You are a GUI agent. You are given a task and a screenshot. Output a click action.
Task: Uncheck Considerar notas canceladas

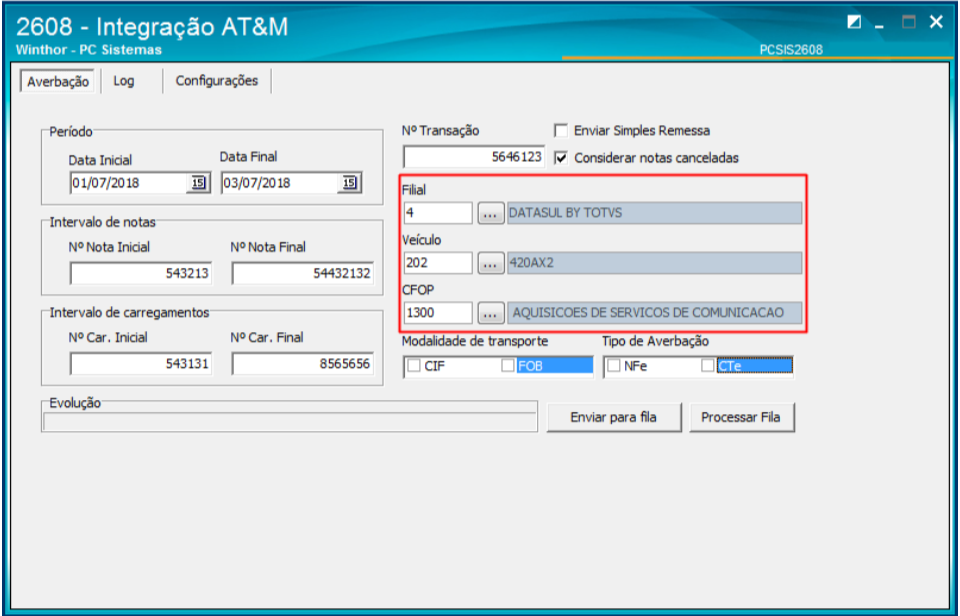click(560, 158)
